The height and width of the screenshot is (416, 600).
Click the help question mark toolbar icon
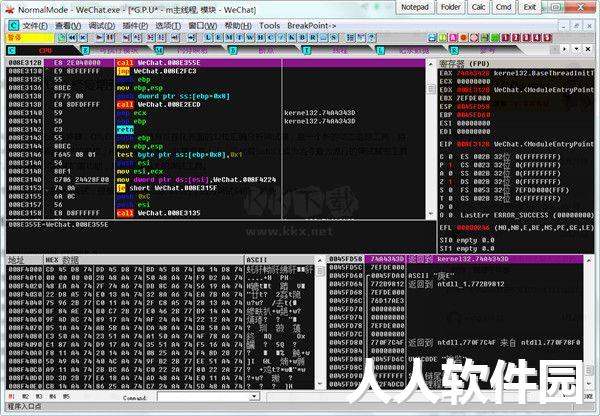click(371, 38)
